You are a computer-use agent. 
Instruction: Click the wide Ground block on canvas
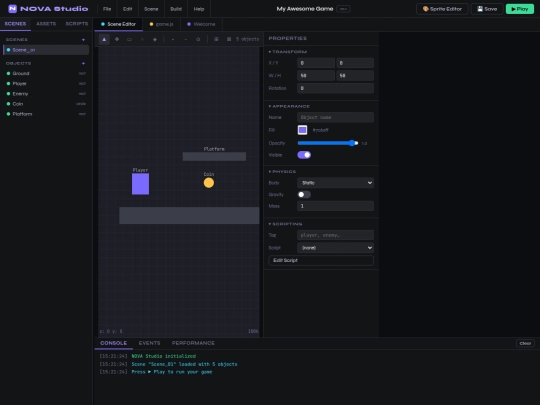(x=189, y=216)
